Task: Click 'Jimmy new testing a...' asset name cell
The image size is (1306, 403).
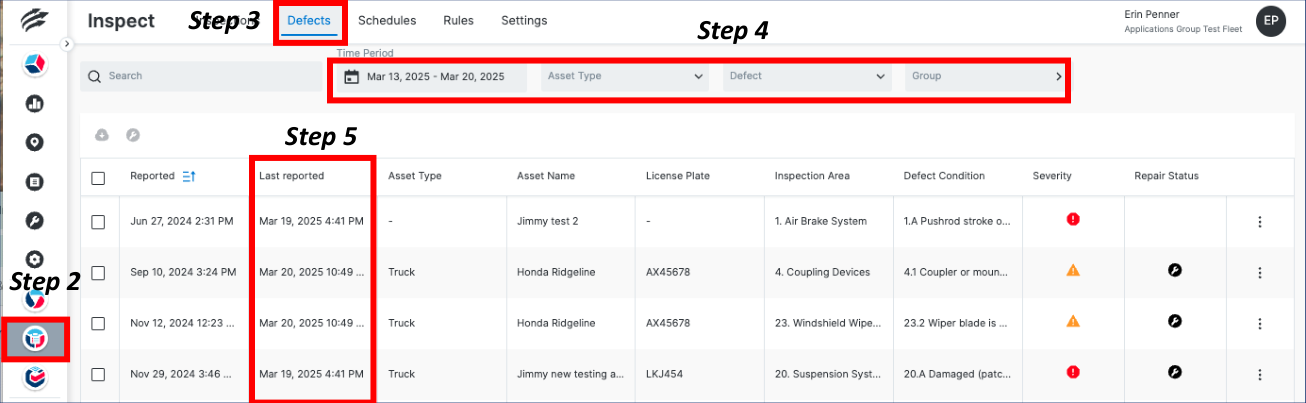Action: click(x=571, y=374)
